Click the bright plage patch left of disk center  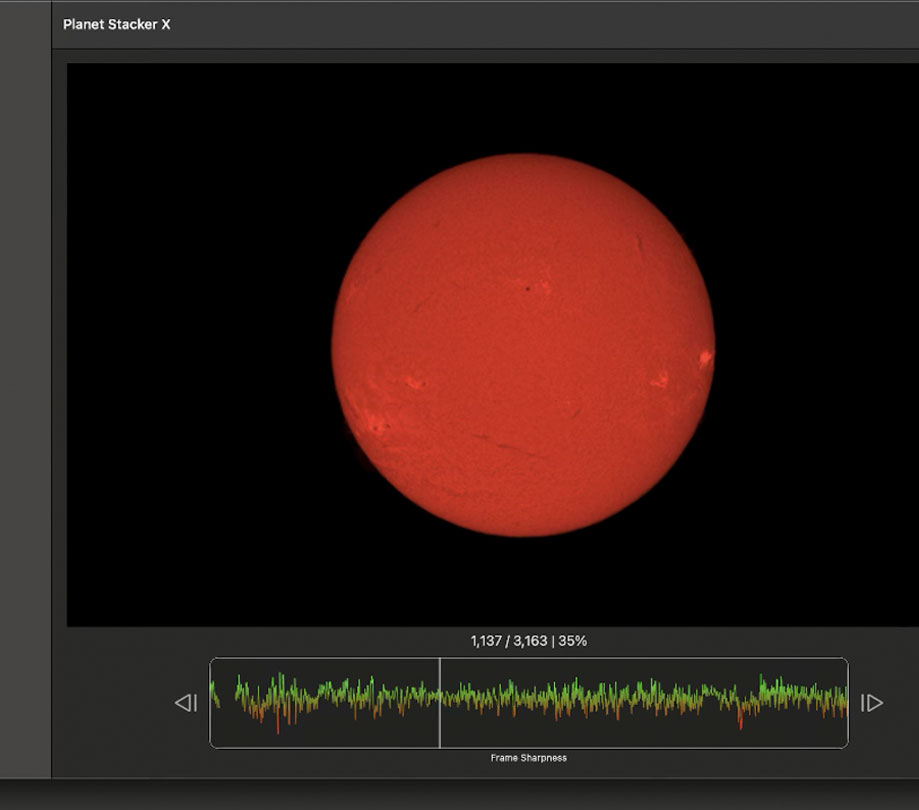(x=413, y=382)
